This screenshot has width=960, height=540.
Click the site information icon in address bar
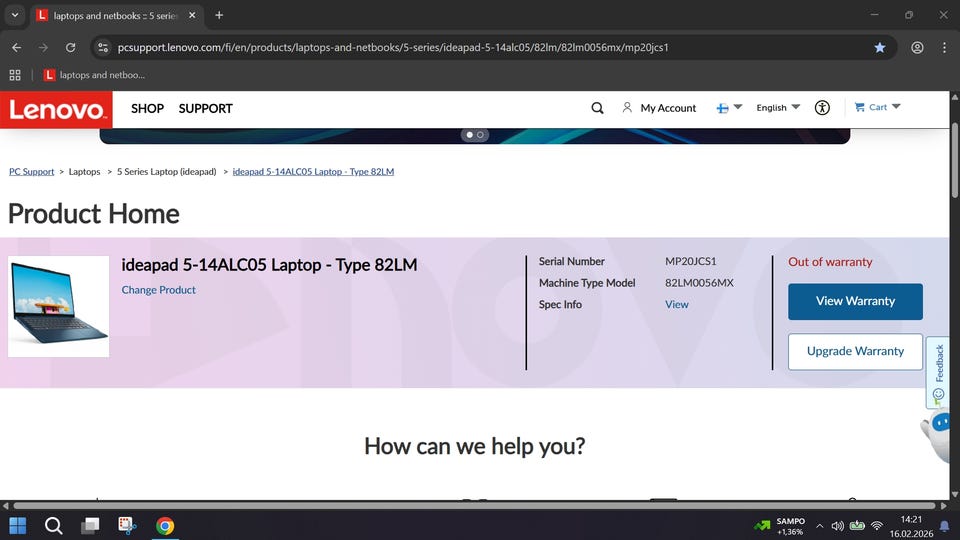103,47
